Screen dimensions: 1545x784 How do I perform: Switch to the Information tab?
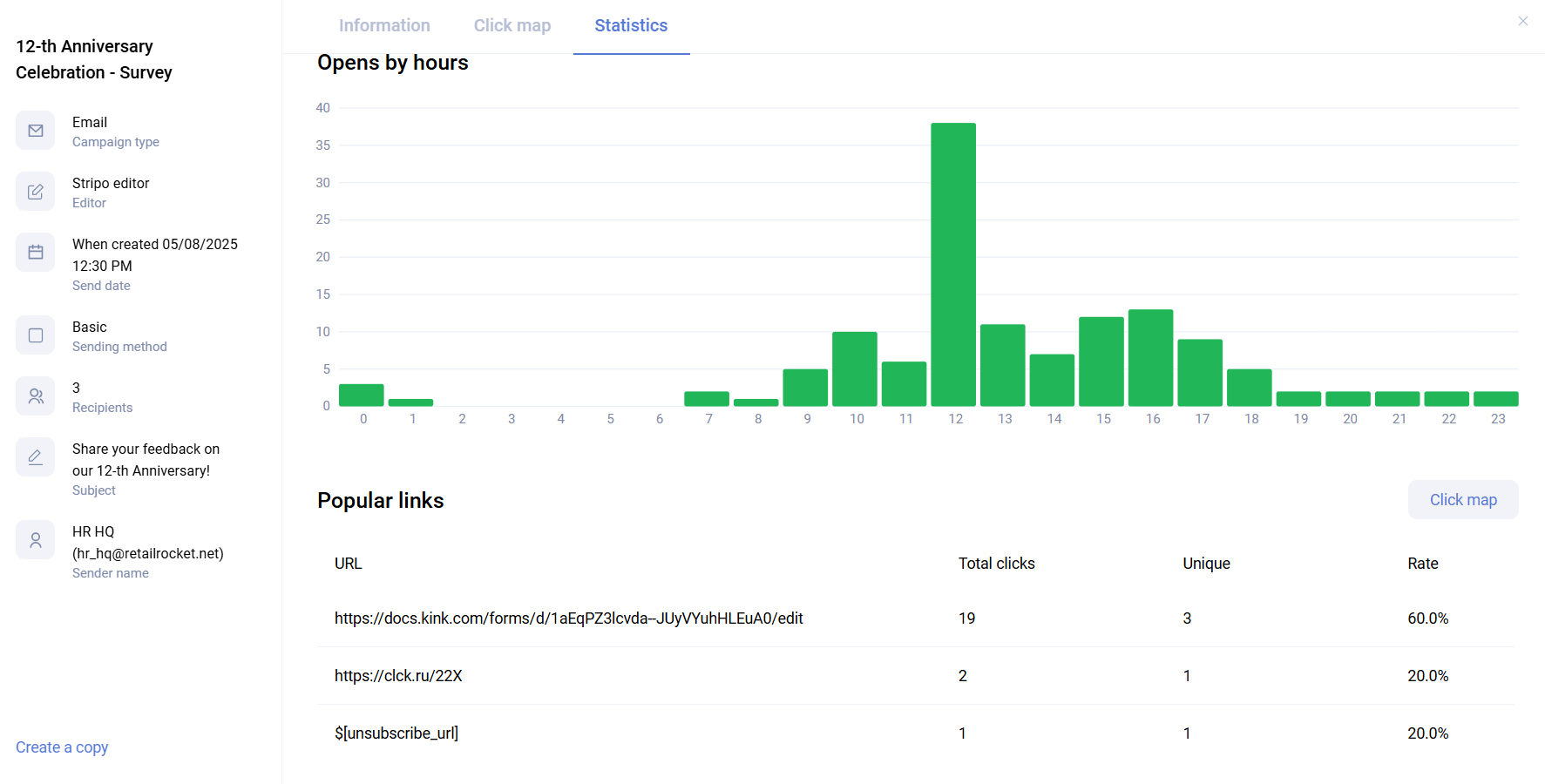point(384,26)
